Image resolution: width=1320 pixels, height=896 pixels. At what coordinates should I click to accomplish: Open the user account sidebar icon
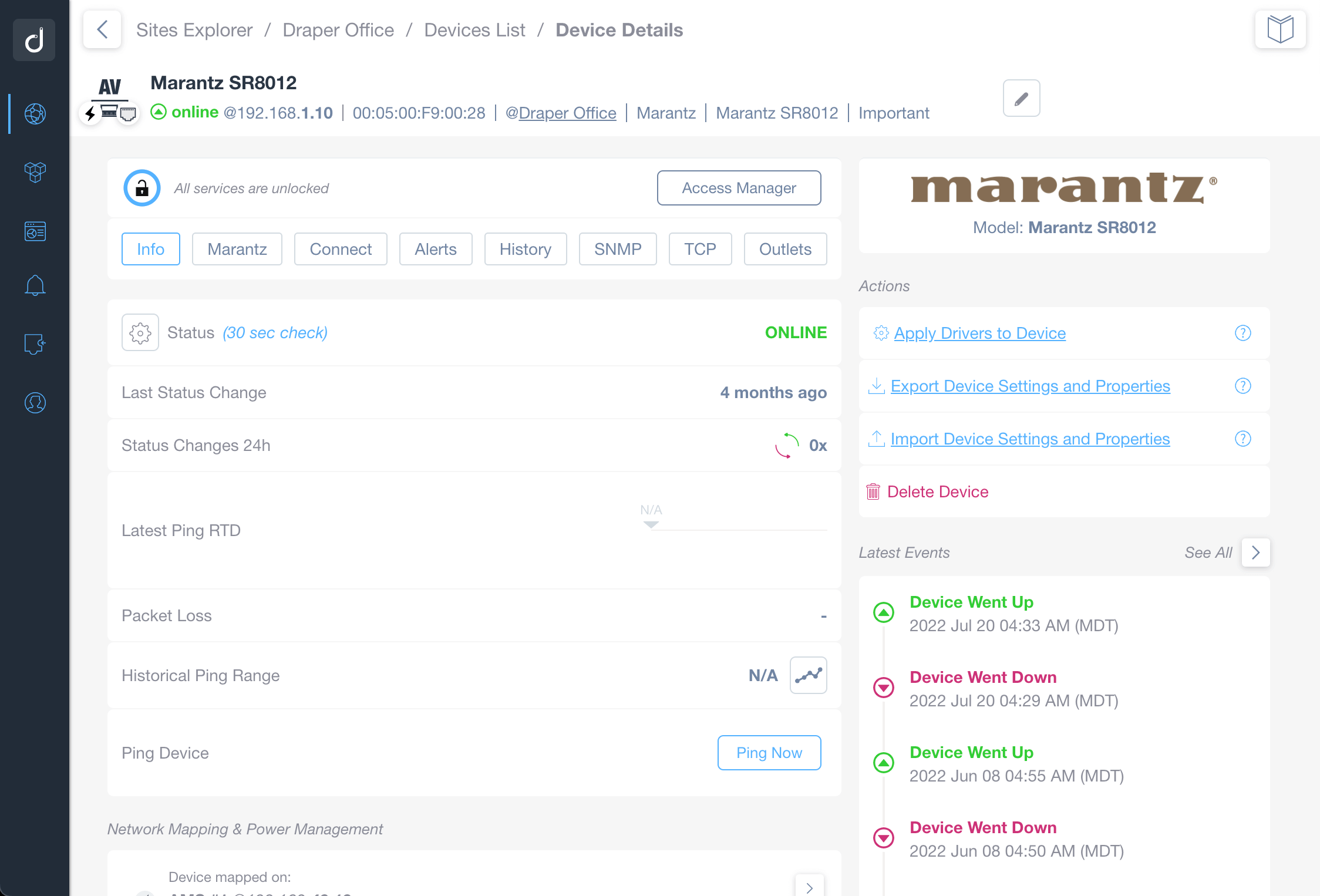point(35,403)
